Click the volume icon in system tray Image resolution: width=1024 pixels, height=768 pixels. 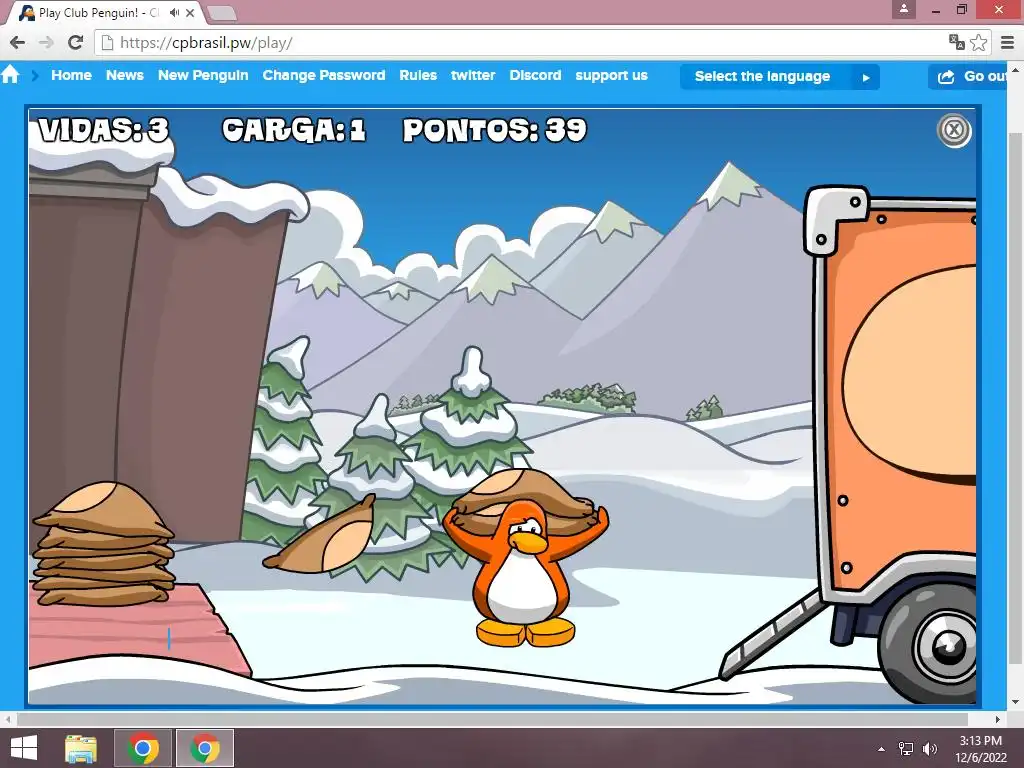[929, 749]
